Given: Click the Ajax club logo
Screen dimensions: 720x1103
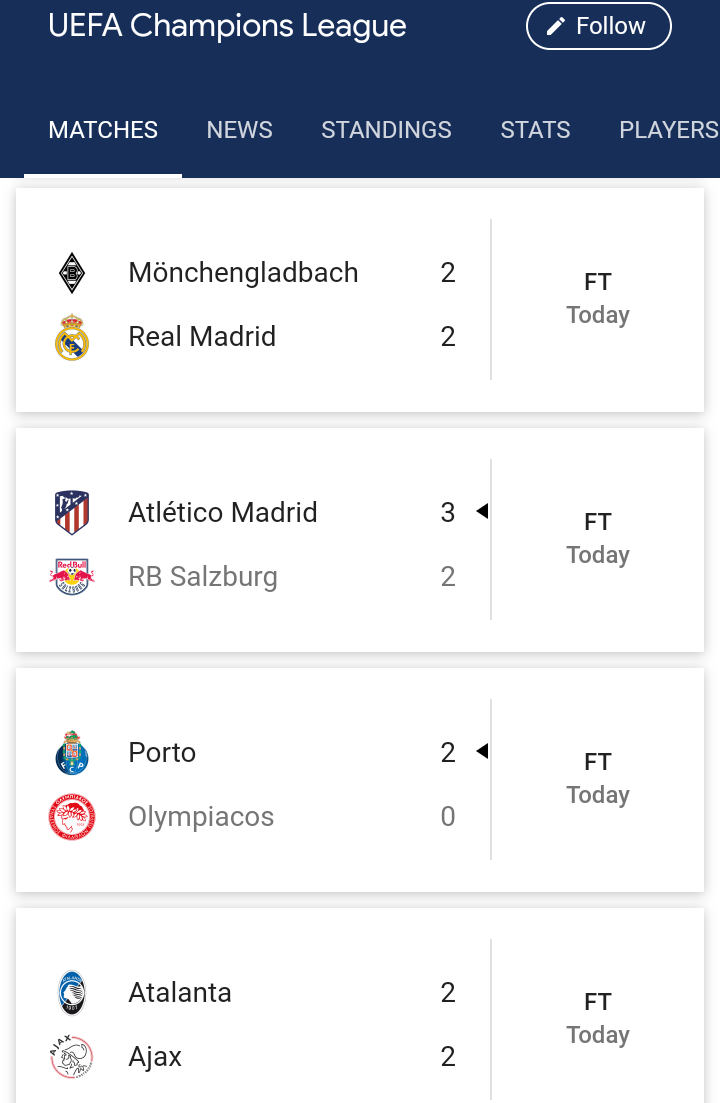Looking at the screenshot, I should click(72, 1057).
